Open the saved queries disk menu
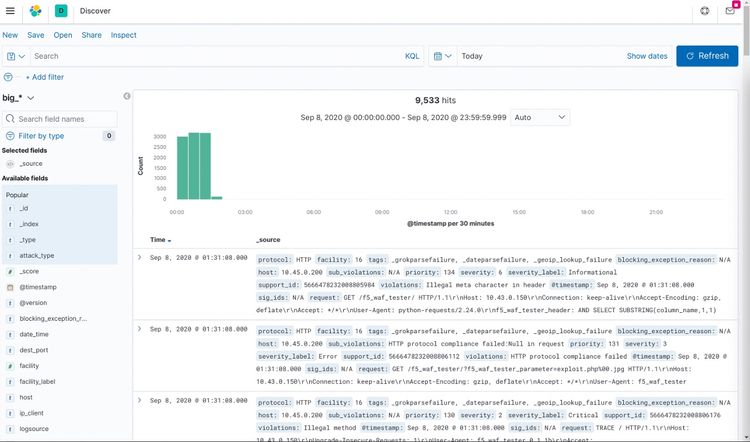The width and height of the screenshot is (750, 442). (15, 56)
